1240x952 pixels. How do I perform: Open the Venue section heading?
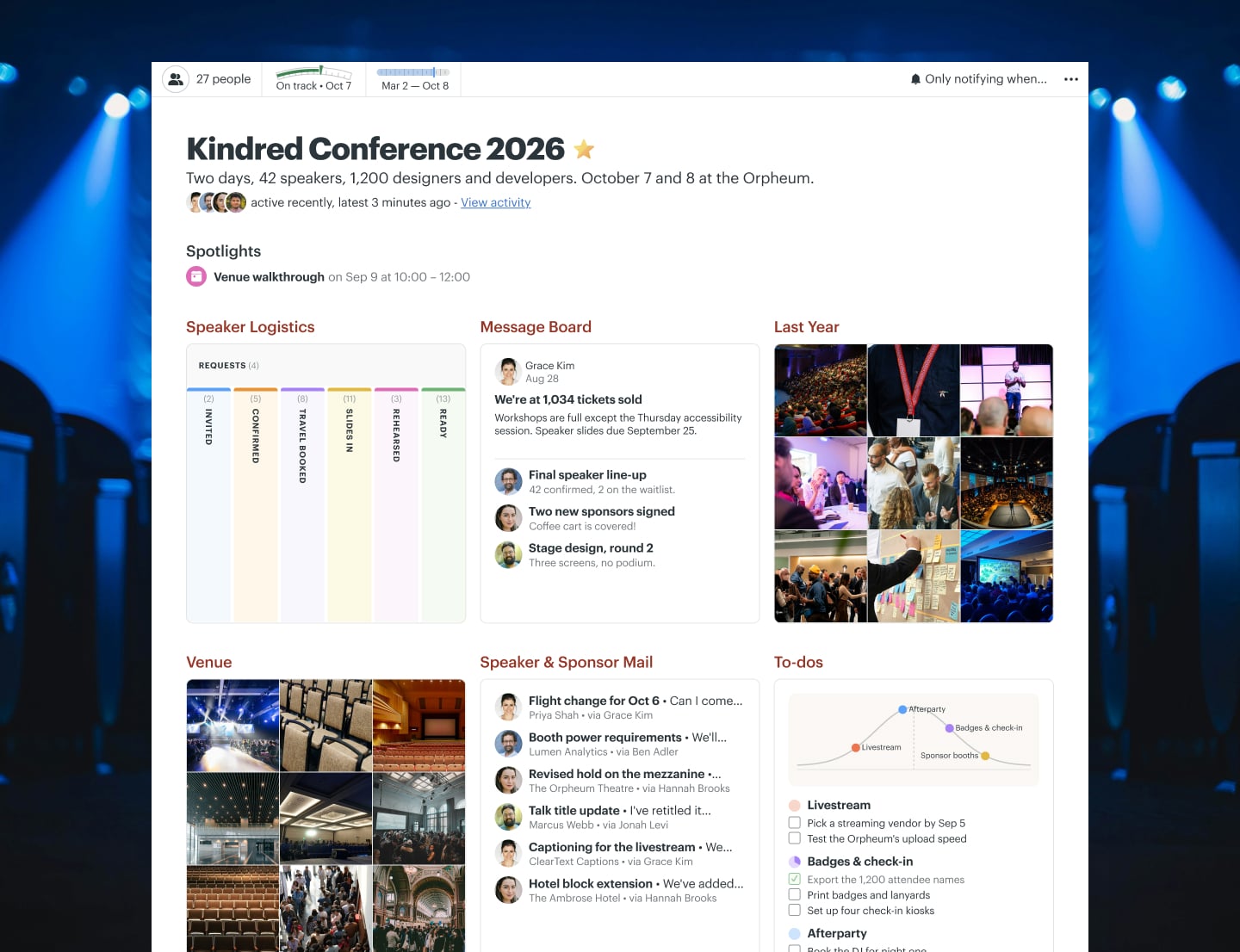(209, 662)
